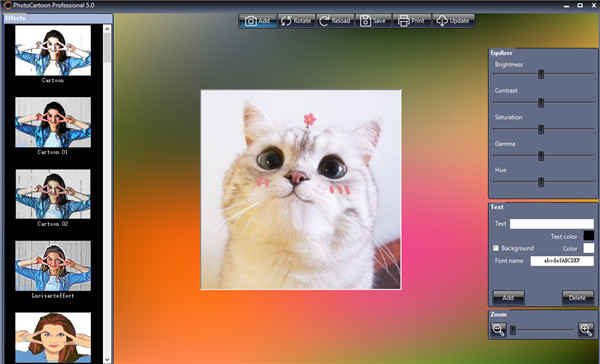Image resolution: width=600 pixels, height=364 pixels.
Task: Click the Add text button
Action: click(x=508, y=297)
